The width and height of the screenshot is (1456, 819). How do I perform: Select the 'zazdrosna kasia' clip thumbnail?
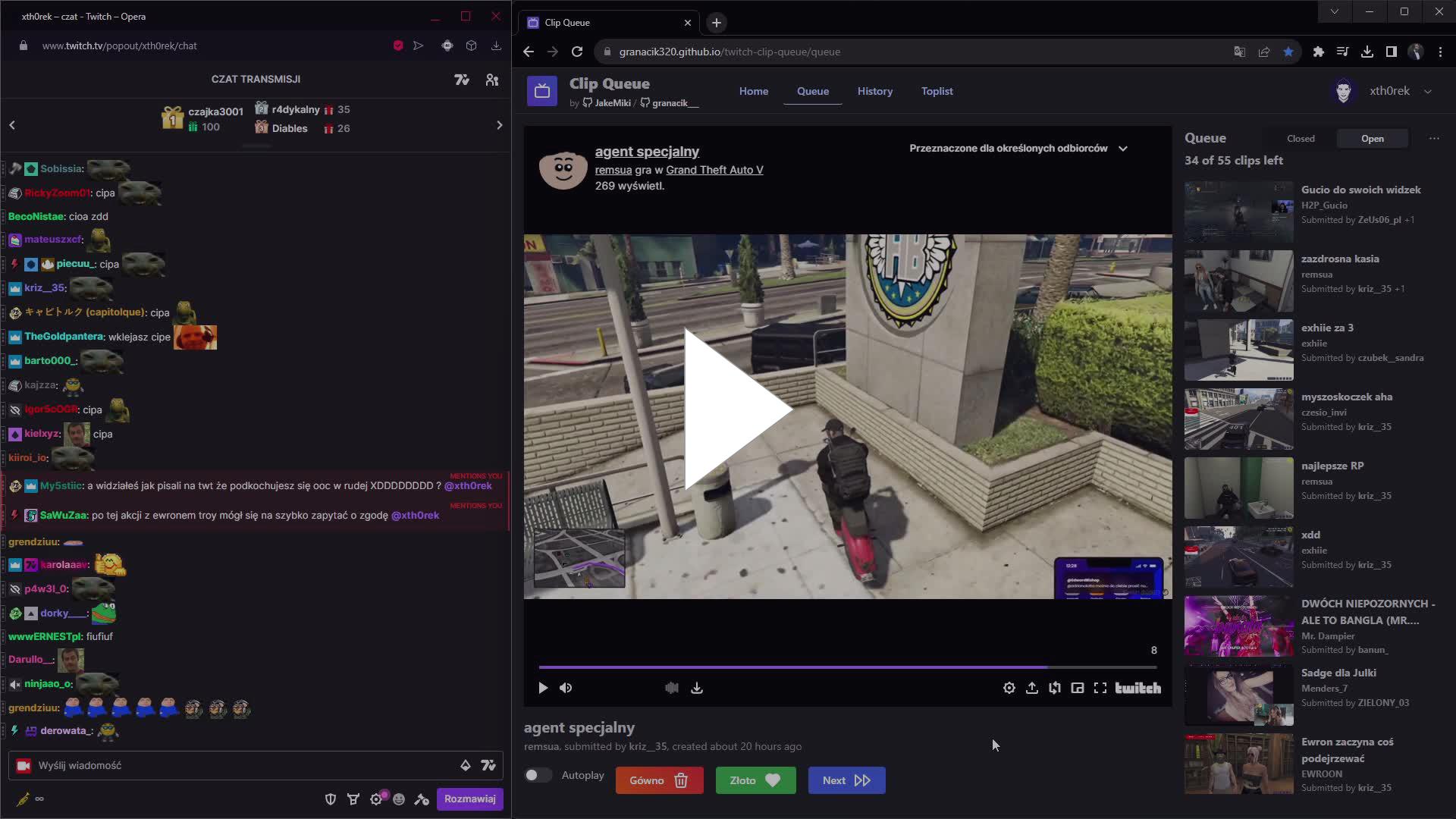(1239, 281)
